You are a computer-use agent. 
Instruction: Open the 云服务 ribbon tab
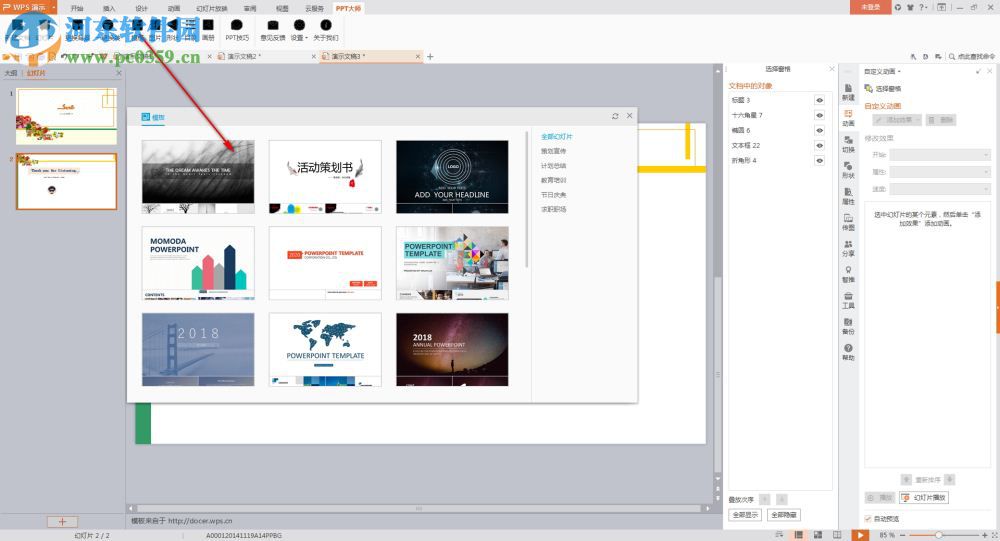coord(314,8)
